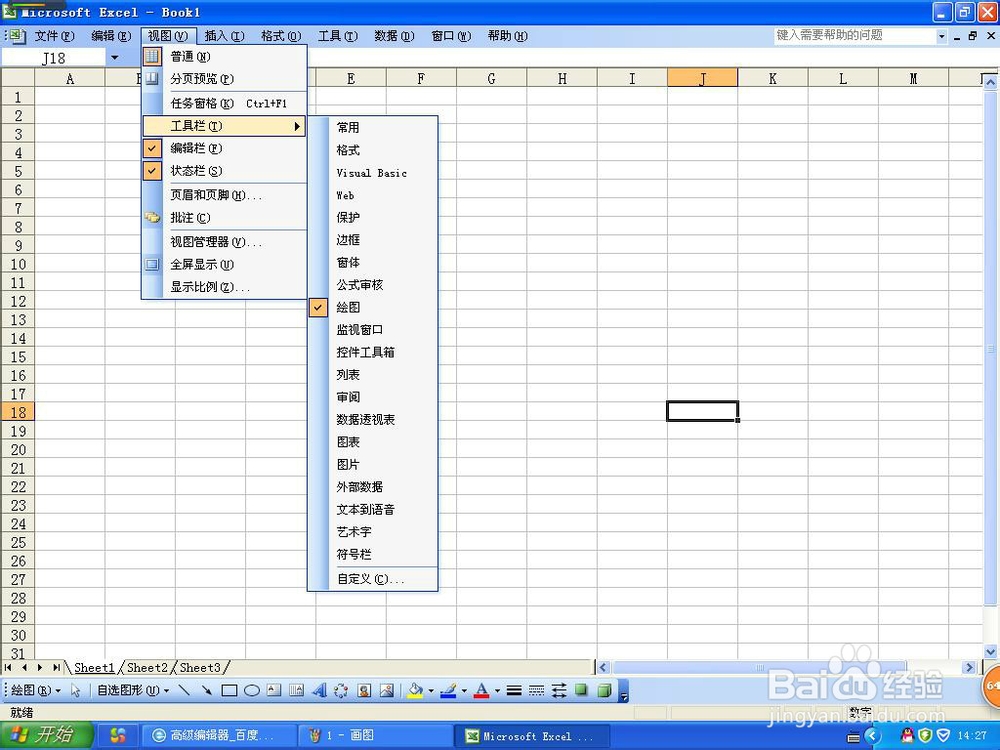The width and height of the screenshot is (1000, 750).
Task: Open 显示比例 zoom dialog
Action: [x=223, y=287]
